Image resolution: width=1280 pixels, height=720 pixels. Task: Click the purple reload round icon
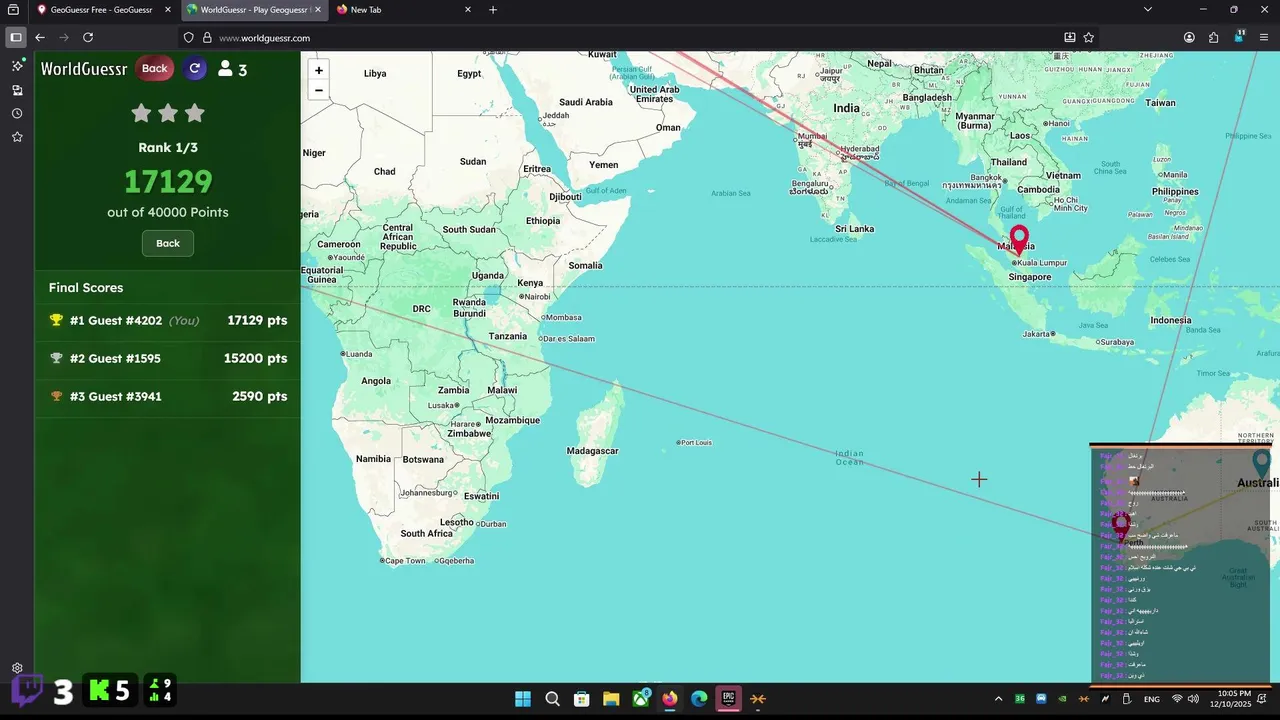click(x=195, y=68)
